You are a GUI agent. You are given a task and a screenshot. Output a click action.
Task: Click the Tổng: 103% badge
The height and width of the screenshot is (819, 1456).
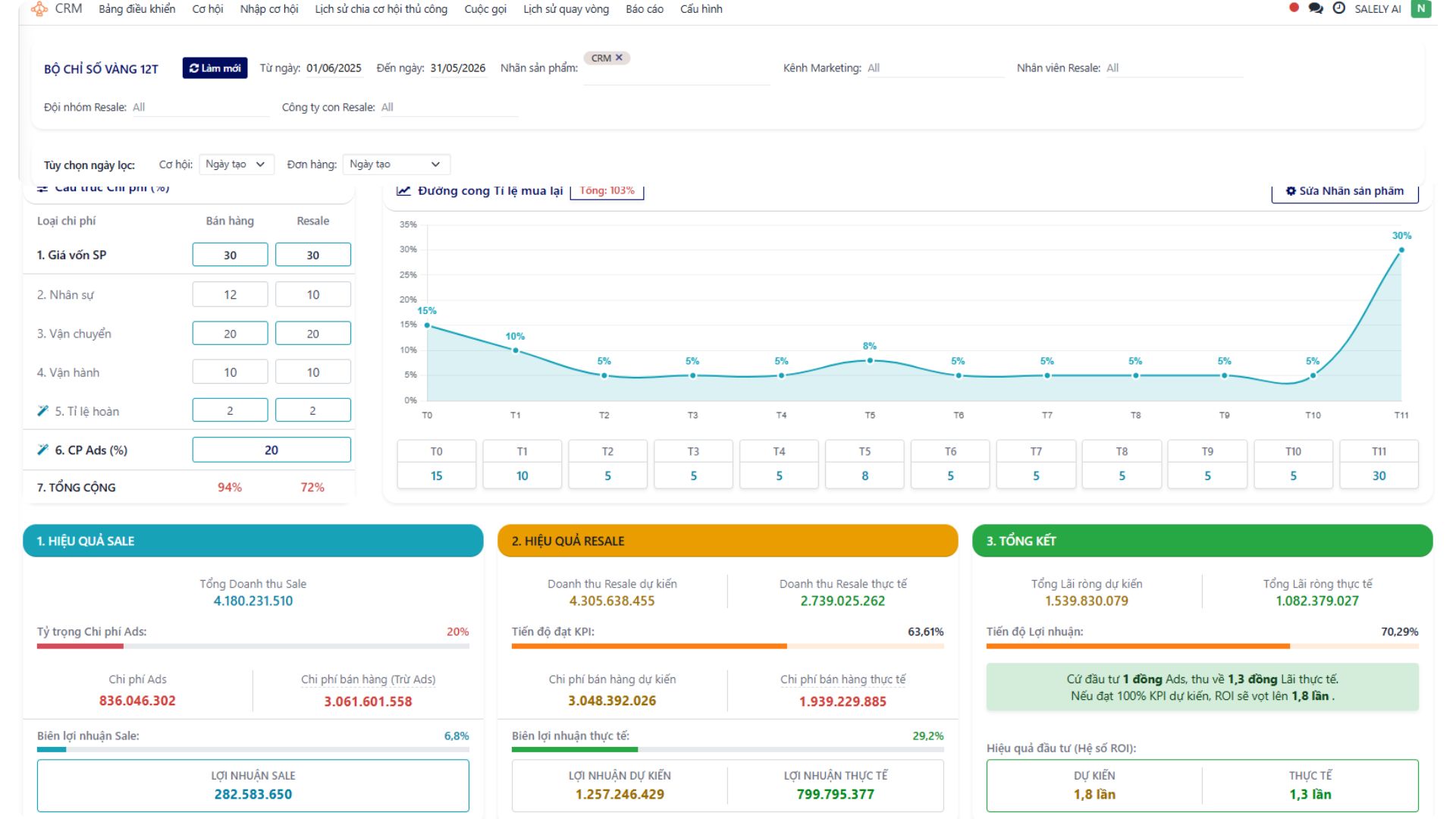click(607, 190)
